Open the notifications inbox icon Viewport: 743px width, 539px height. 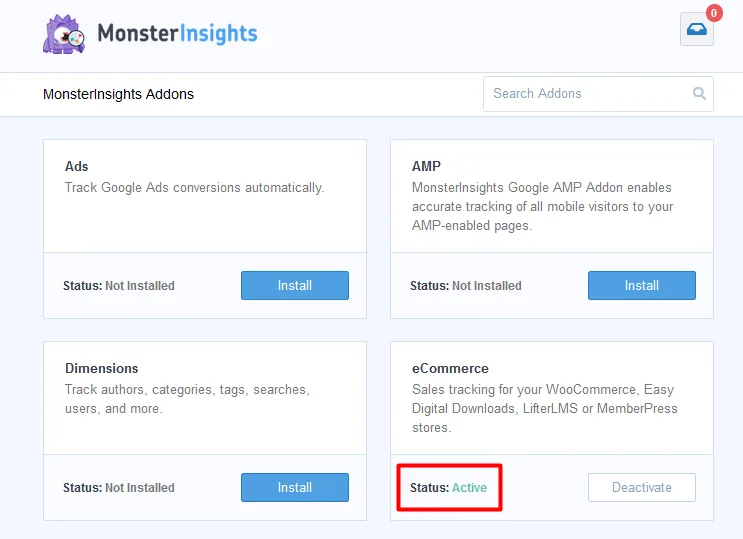point(697,30)
